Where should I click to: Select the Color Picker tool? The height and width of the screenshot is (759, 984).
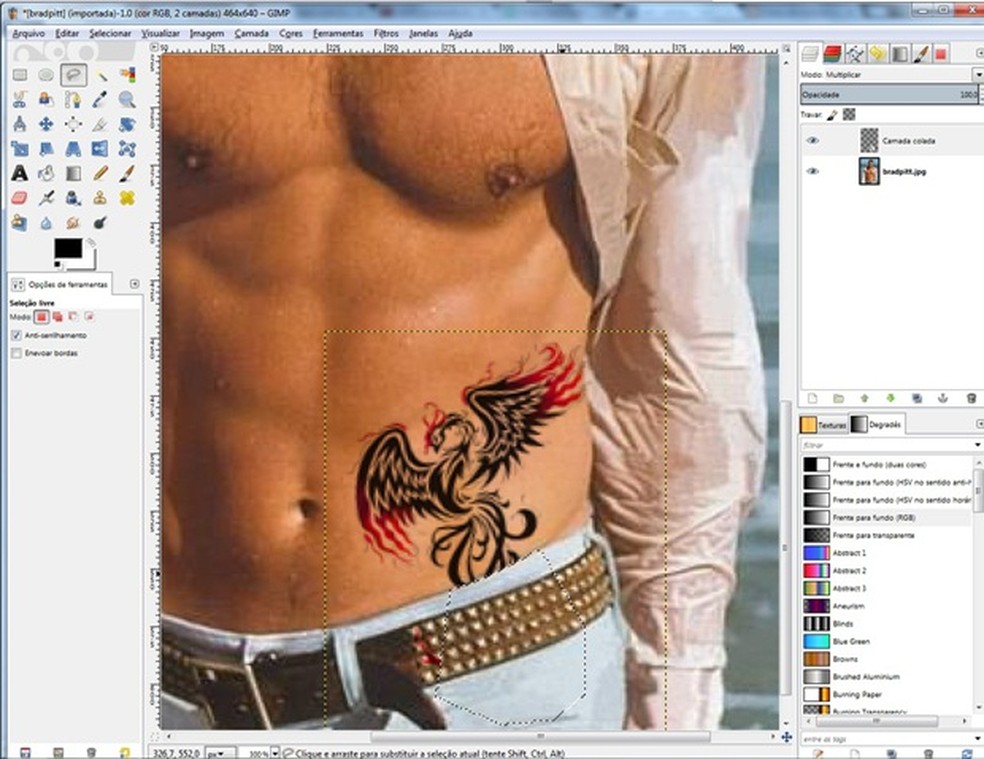[98, 98]
